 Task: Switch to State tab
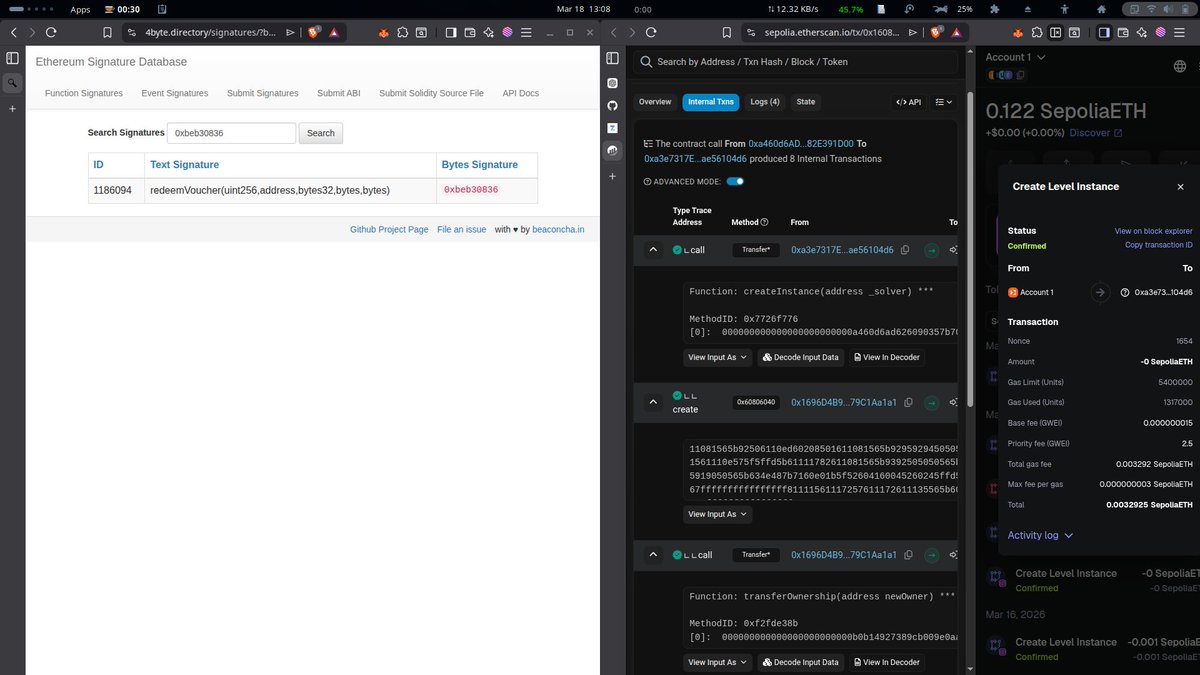(x=805, y=102)
